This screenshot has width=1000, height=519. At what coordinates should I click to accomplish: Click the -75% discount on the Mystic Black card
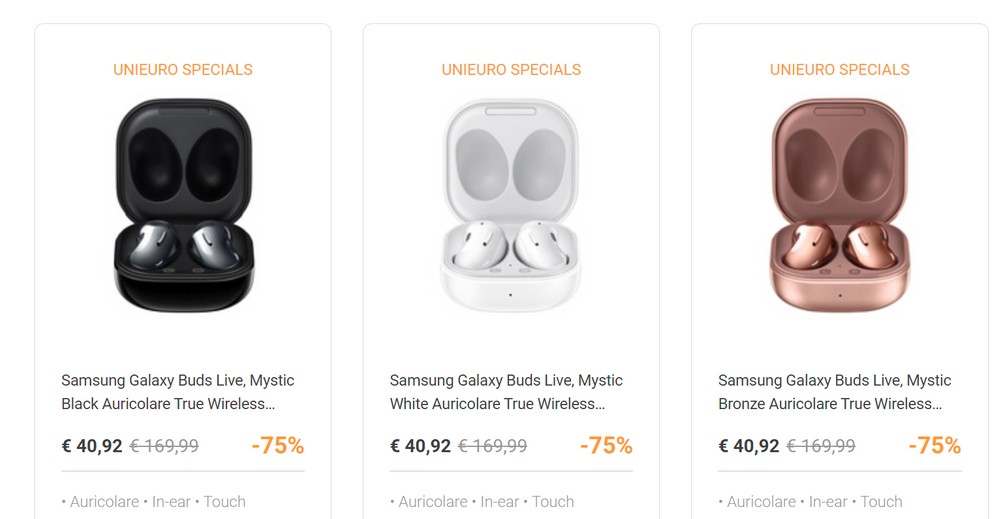[277, 446]
